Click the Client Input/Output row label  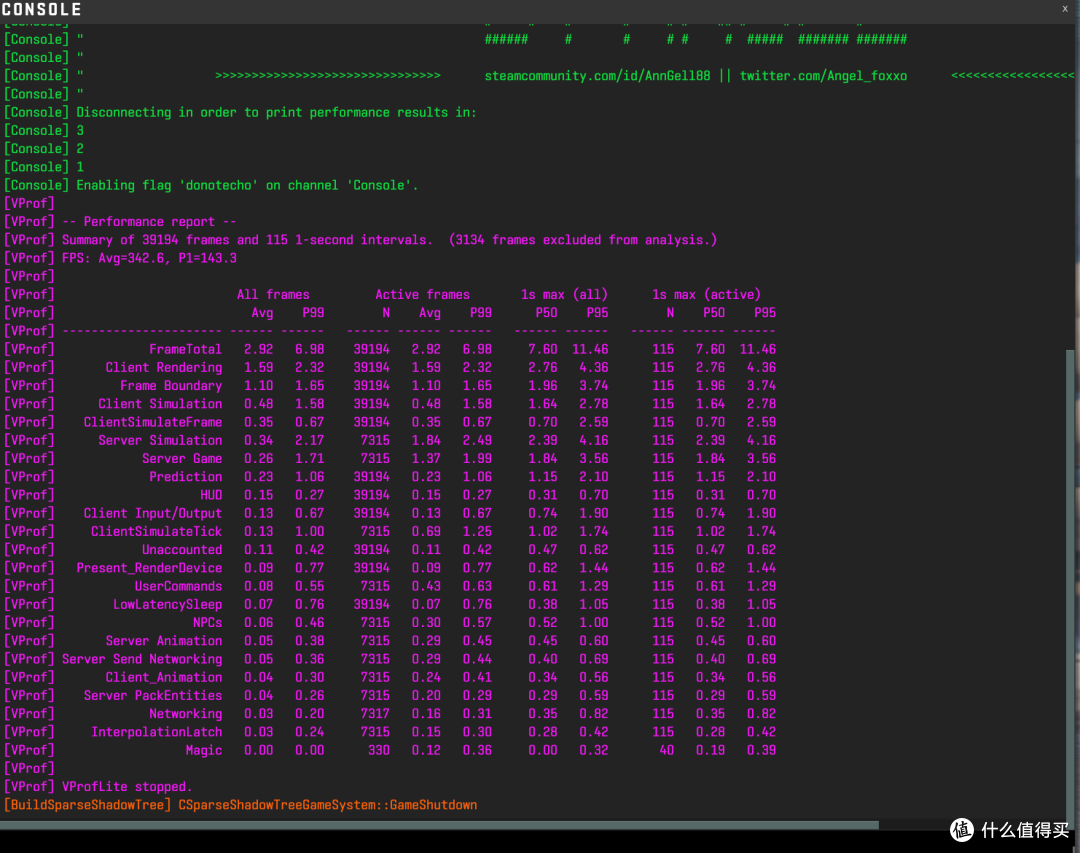153,513
